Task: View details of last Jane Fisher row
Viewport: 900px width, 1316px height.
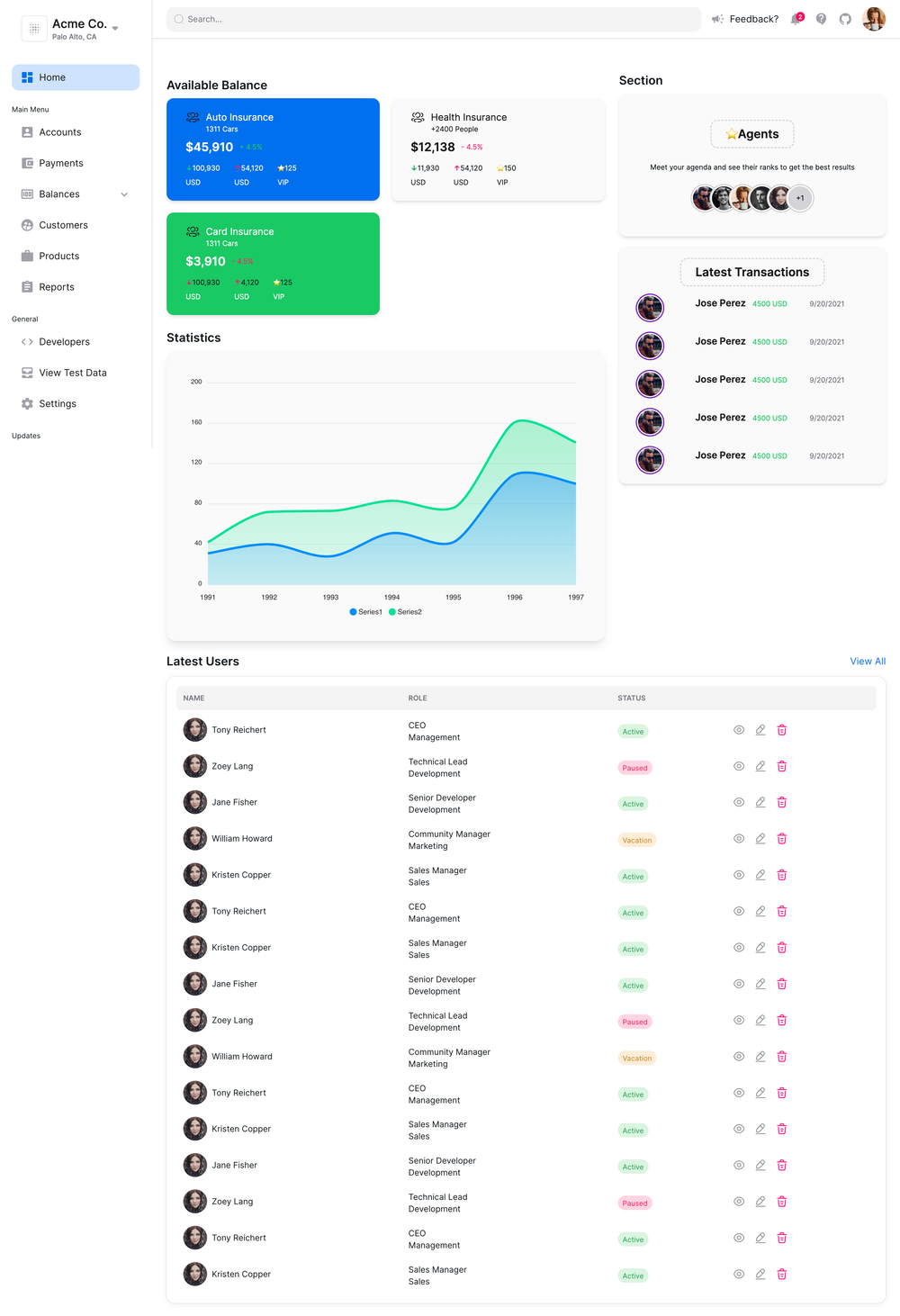Action: coord(739,1165)
